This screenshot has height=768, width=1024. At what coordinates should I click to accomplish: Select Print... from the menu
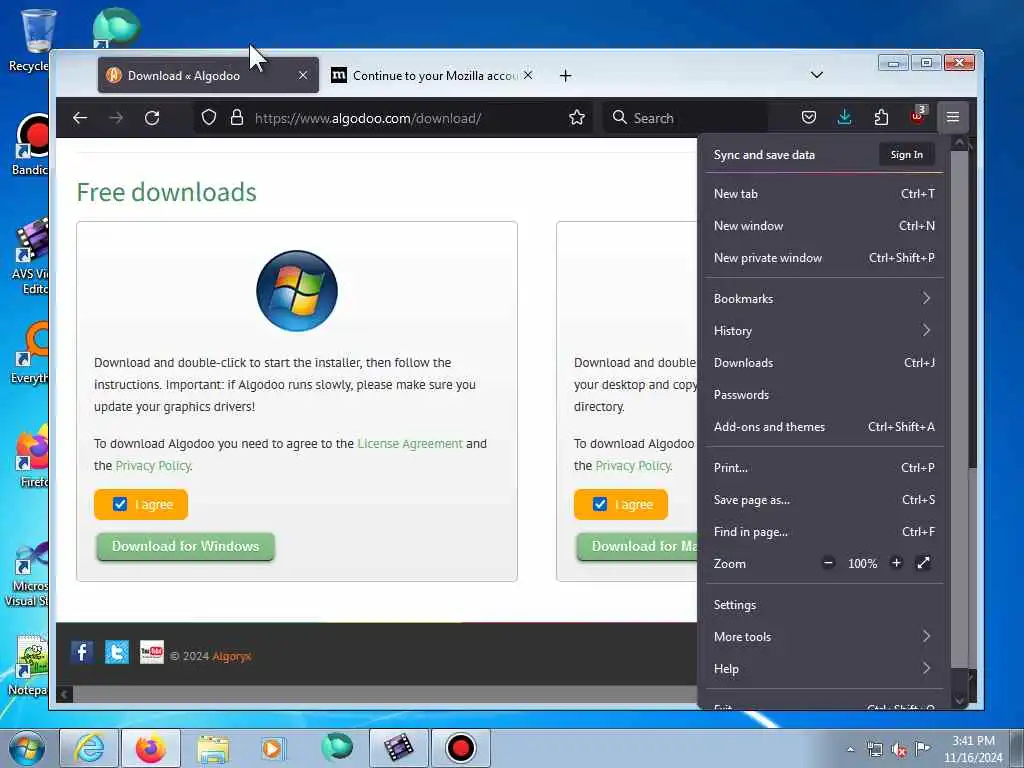point(824,468)
